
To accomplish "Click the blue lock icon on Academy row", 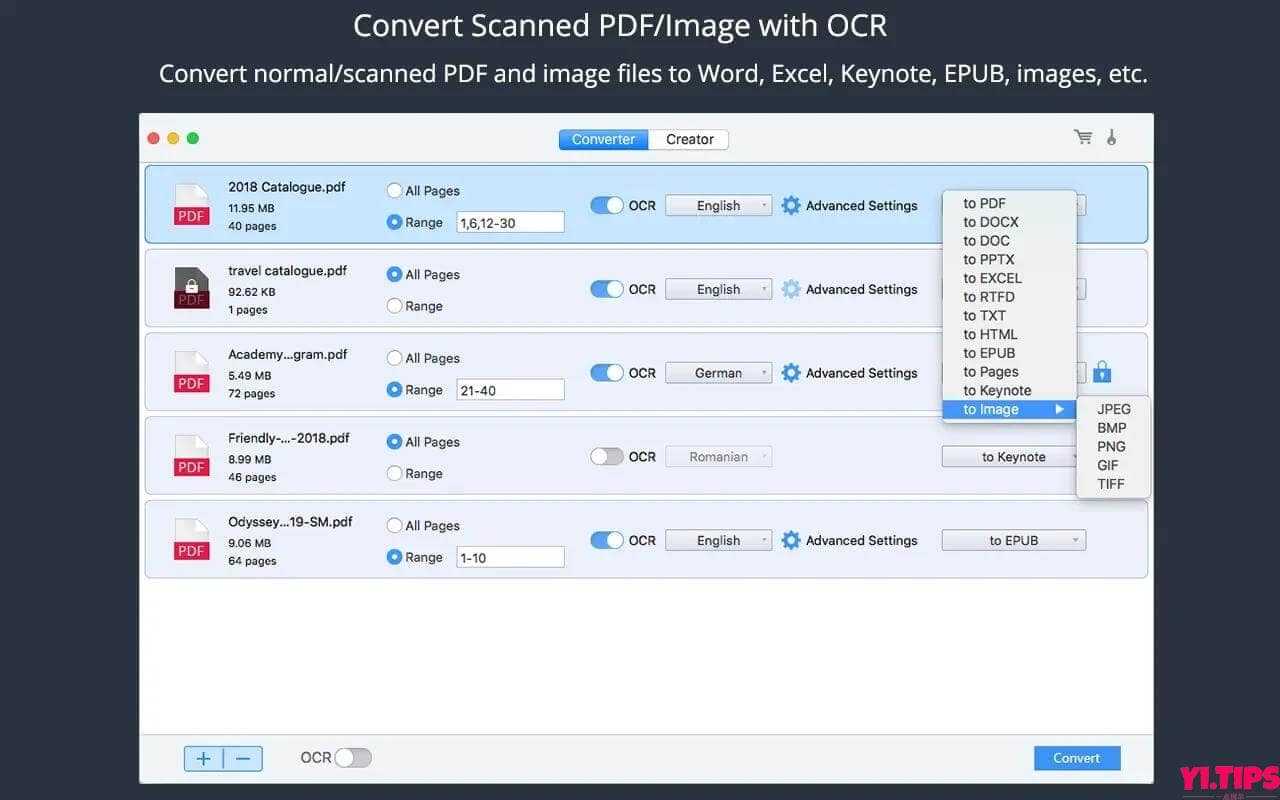I will tap(1102, 371).
